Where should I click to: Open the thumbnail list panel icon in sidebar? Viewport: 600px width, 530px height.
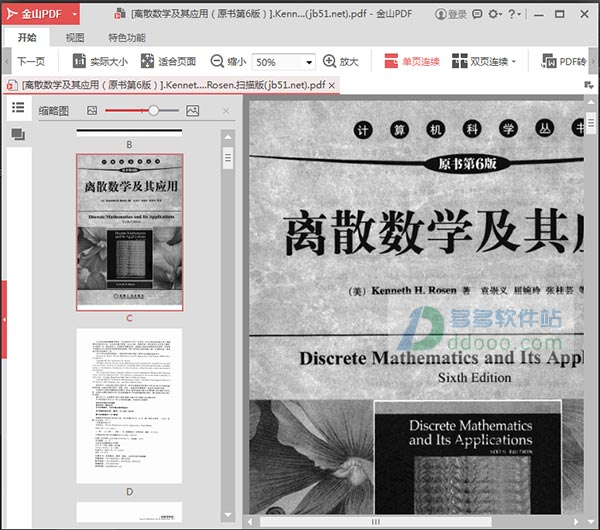click(18, 108)
